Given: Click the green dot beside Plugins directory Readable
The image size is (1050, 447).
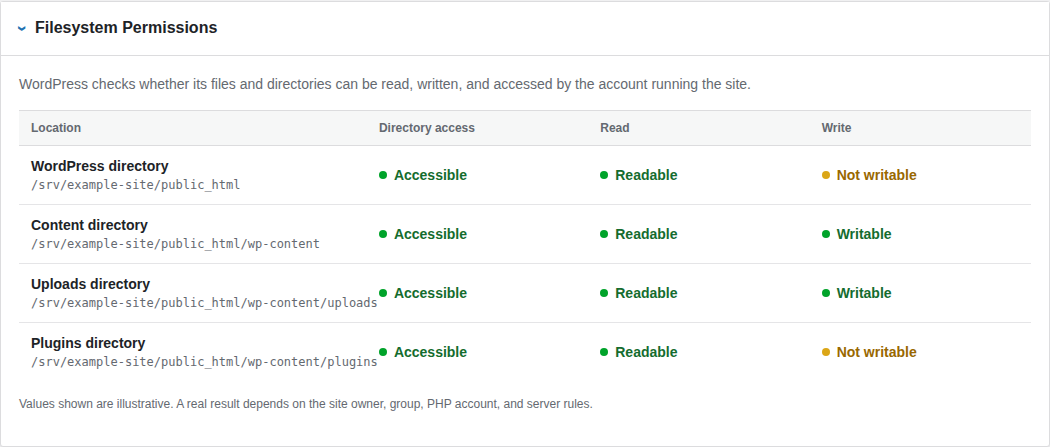Looking at the screenshot, I should (604, 352).
